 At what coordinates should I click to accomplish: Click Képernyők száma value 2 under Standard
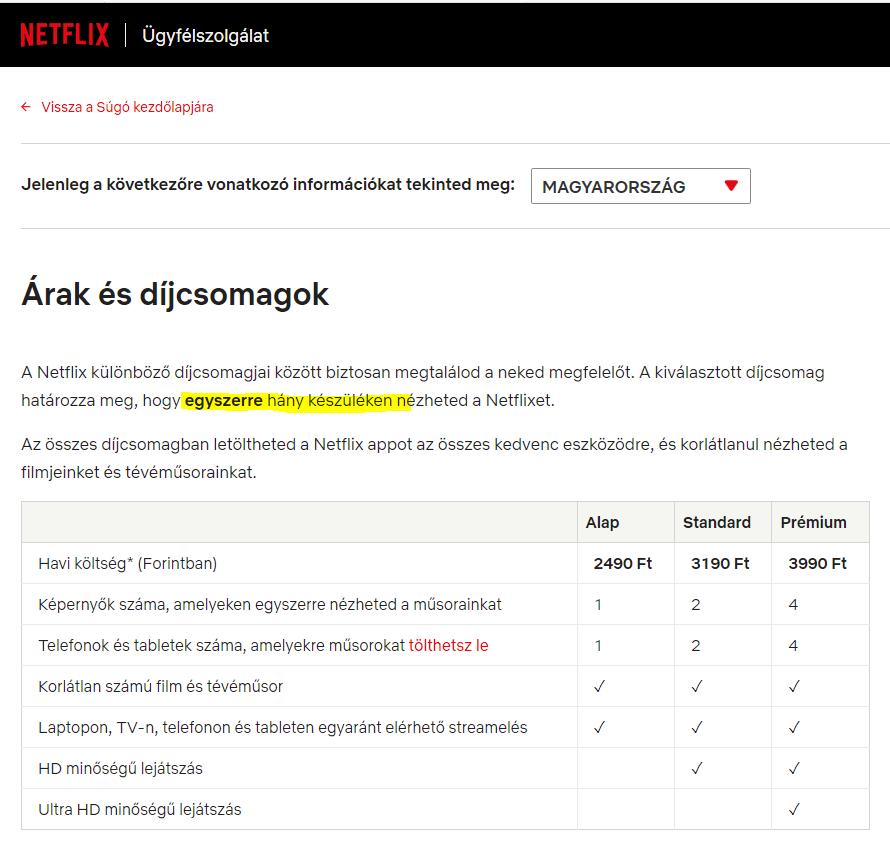pos(695,605)
